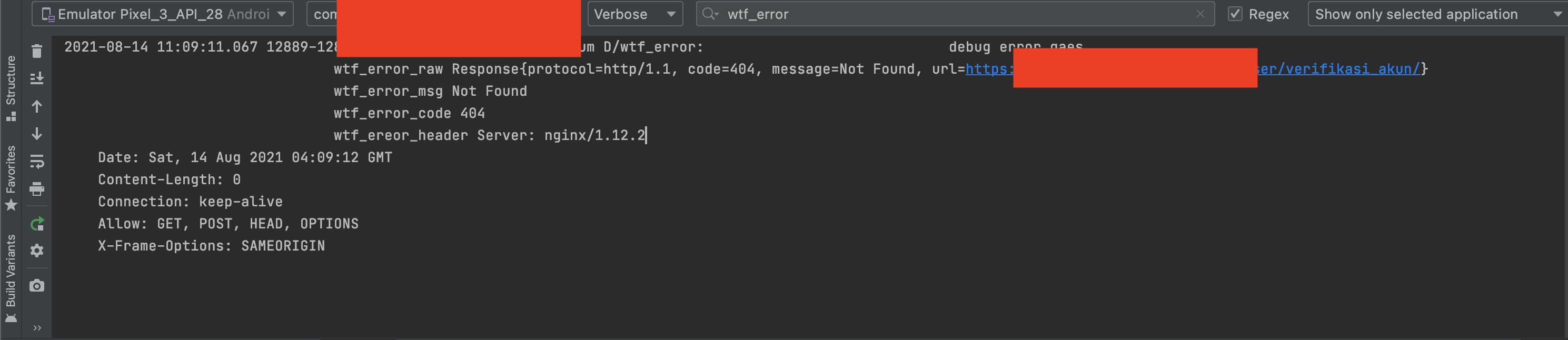This screenshot has width=1568, height=340.
Task: Jump to previous stack trace with up arrow
Action: point(36,106)
